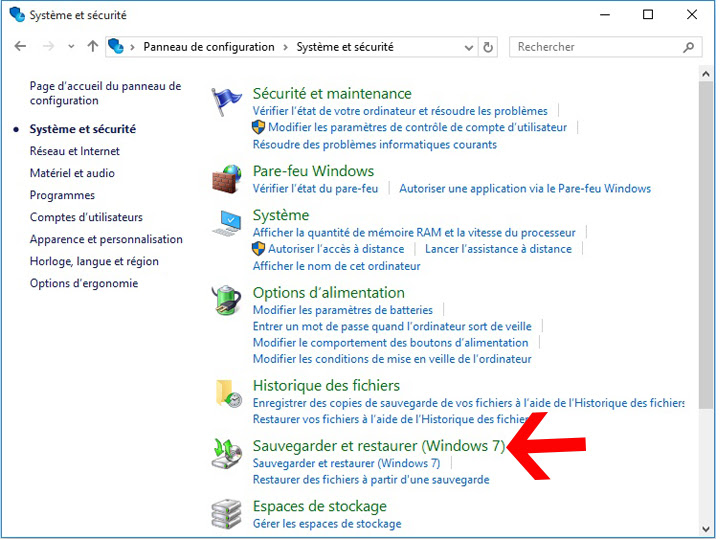The width and height of the screenshot is (720, 540).
Task: Click the Historique des fichiers folder icon
Action: point(228,394)
